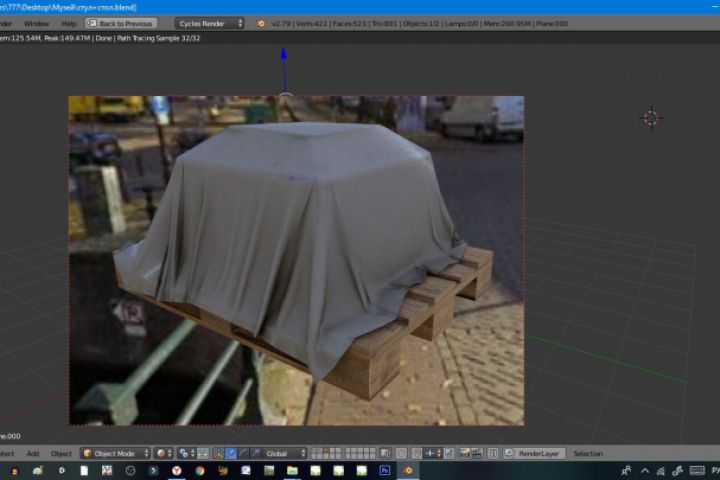Open File Explorer folder icon in taskbar
The height and width of the screenshot is (480, 720).
coord(292,470)
